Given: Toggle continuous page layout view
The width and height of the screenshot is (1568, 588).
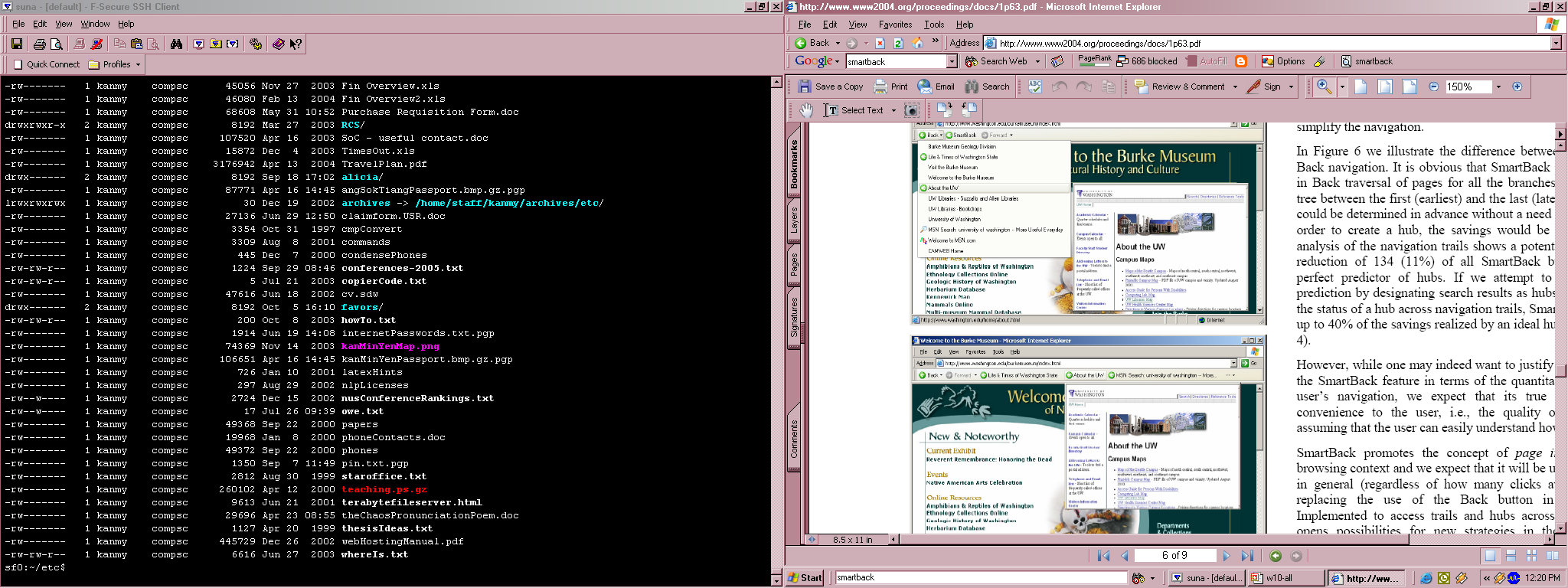Looking at the screenshot, I should coord(1511,556).
